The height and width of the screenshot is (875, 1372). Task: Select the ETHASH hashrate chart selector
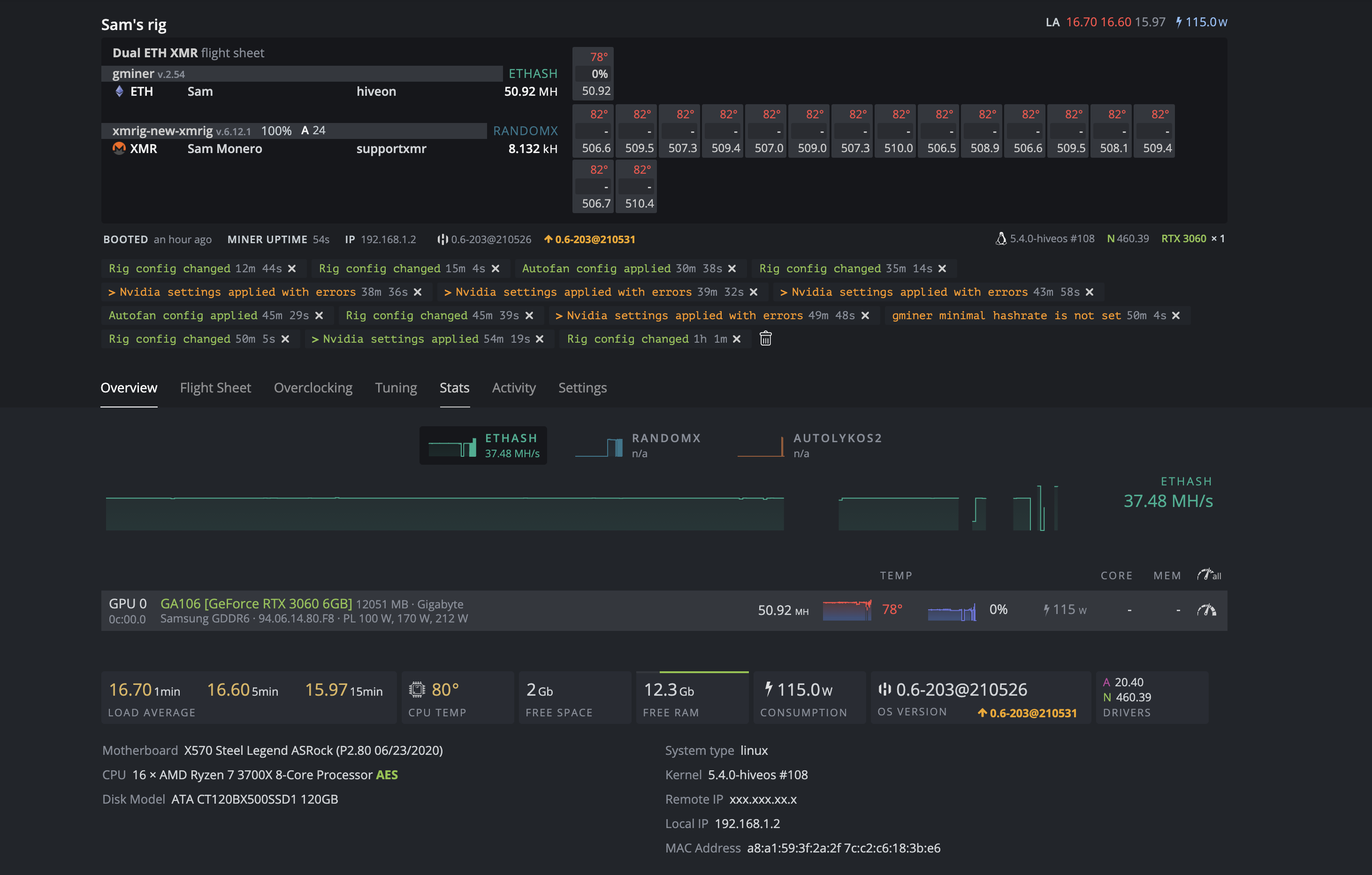tap(483, 445)
